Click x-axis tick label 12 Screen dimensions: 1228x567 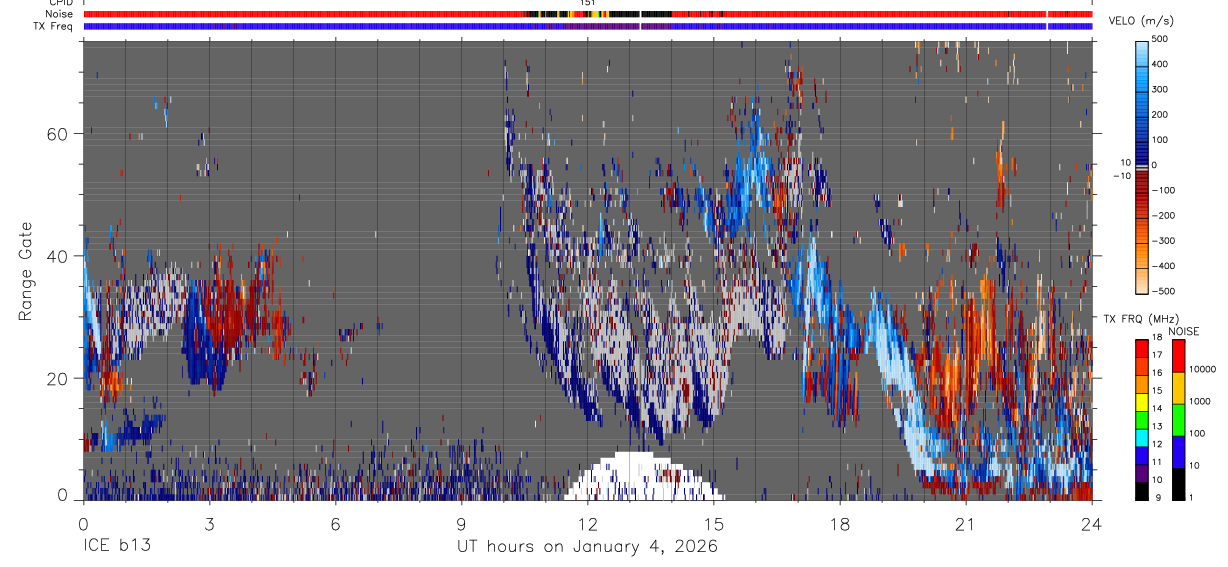click(x=588, y=523)
